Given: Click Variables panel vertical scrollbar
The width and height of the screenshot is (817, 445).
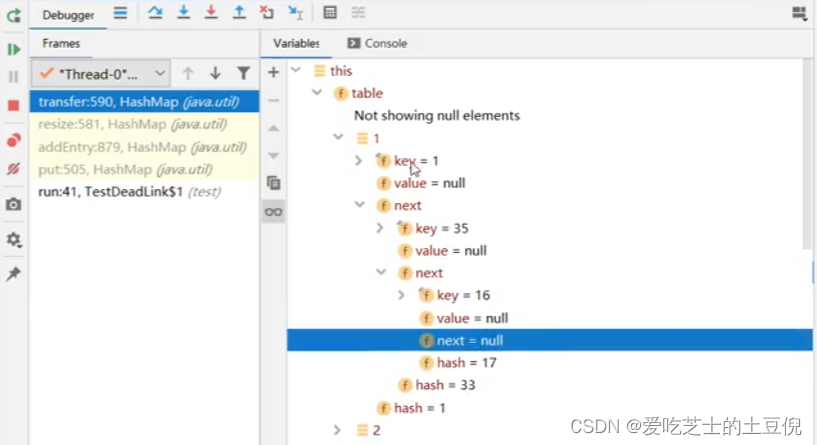Looking at the screenshot, I should coord(807,155).
